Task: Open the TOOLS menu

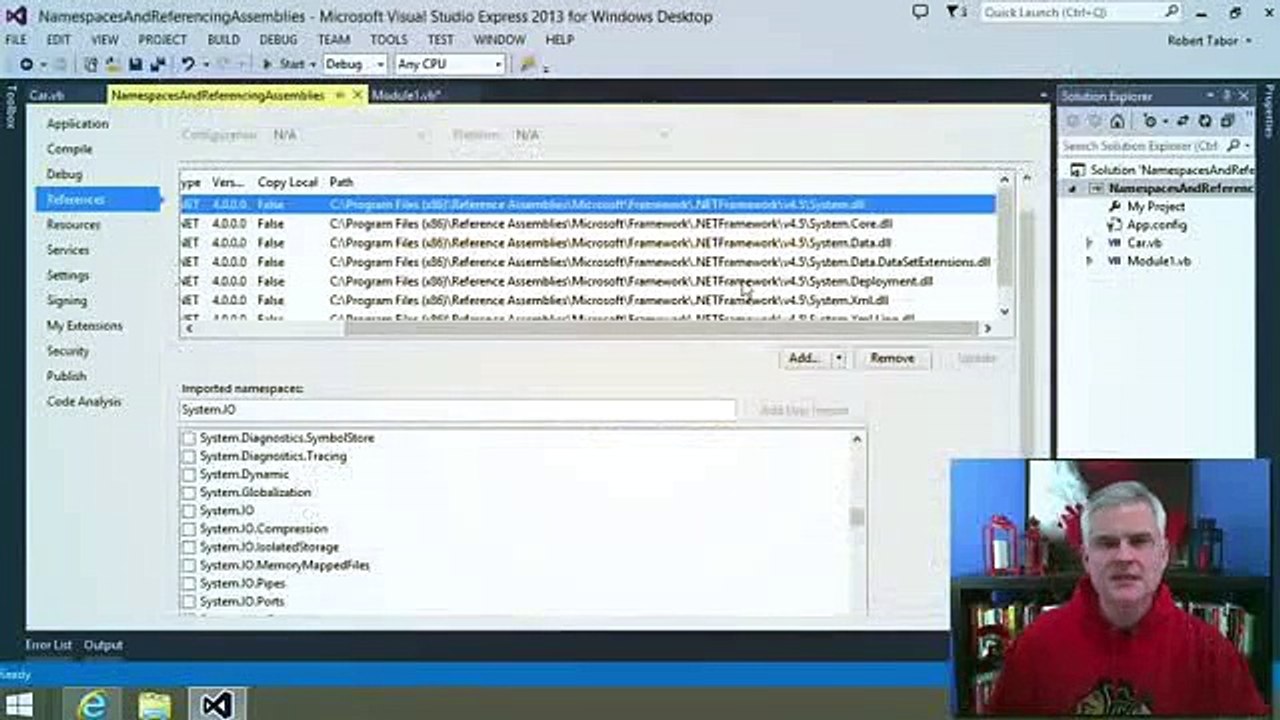Action: point(389,40)
